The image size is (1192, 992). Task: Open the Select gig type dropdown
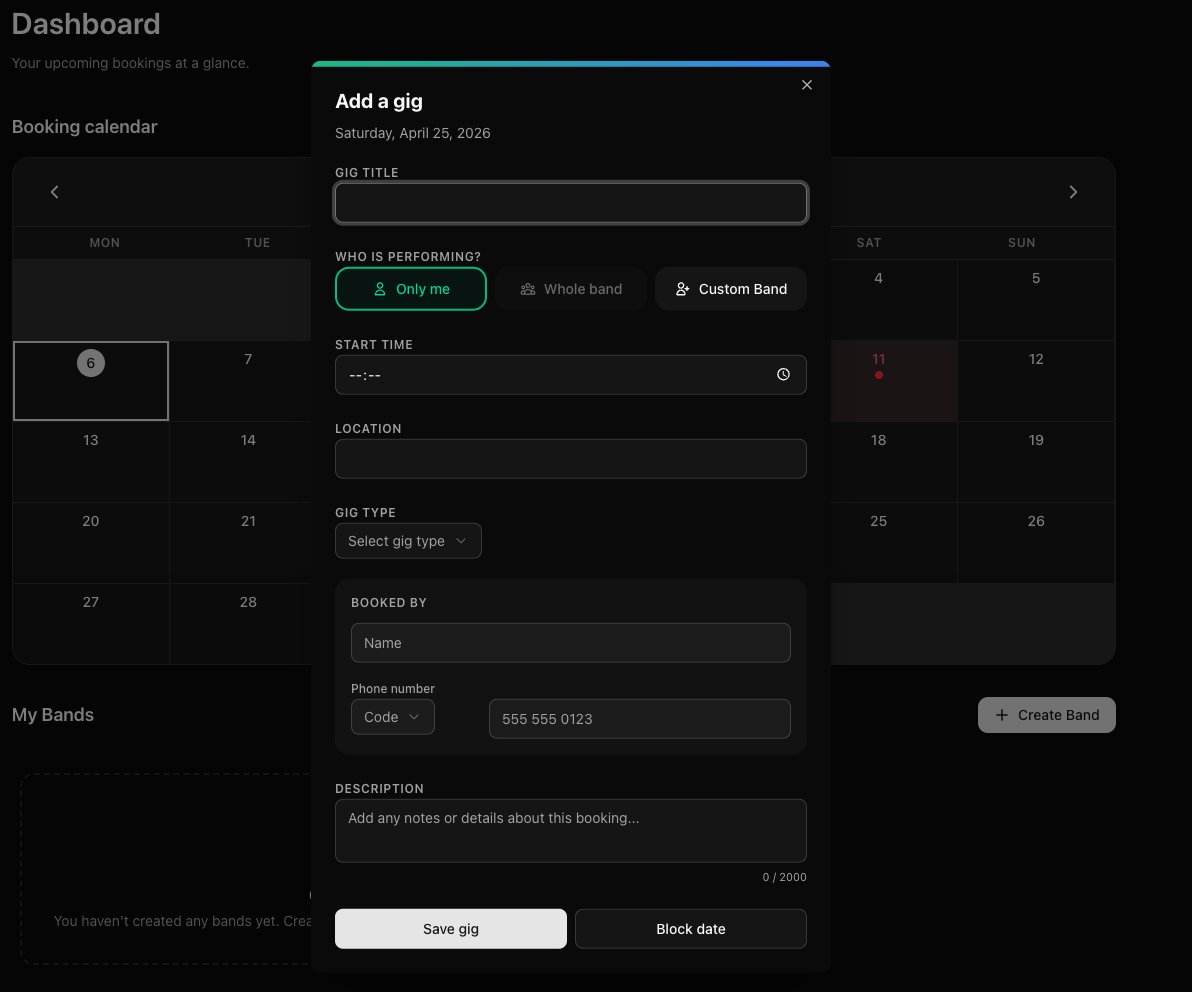(408, 541)
